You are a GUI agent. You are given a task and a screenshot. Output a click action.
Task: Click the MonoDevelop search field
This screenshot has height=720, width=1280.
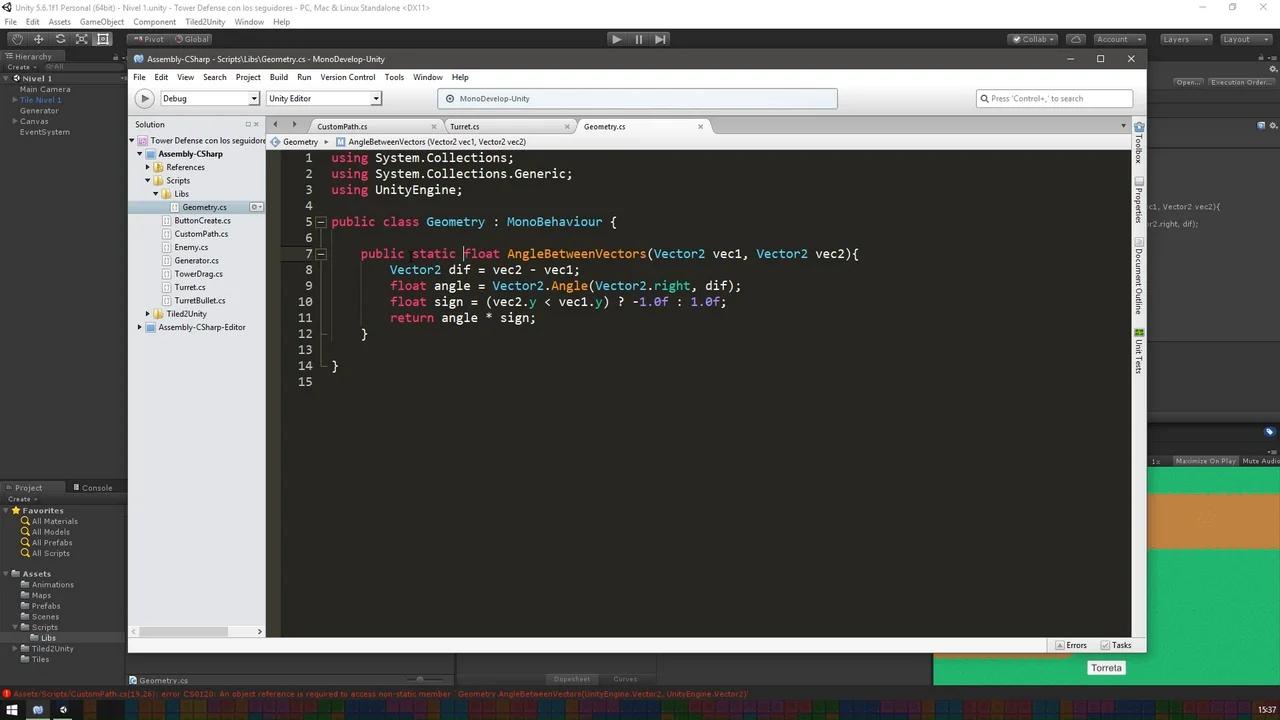(x=1055, y=98)
